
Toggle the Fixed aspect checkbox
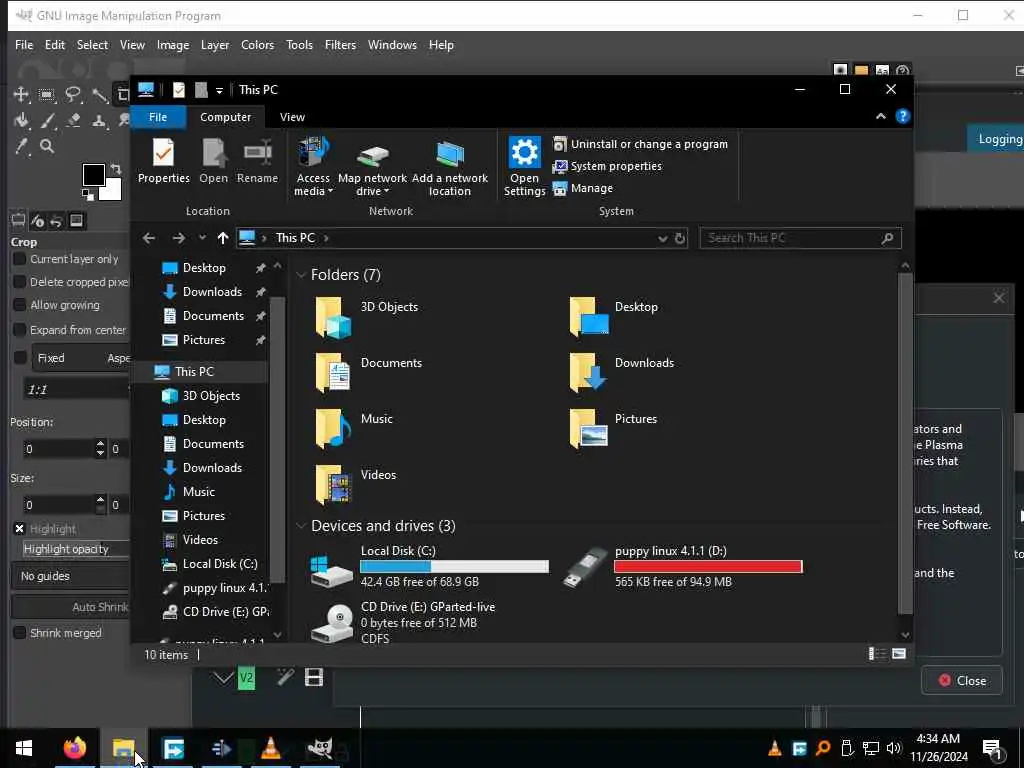[x=20, y=358]
